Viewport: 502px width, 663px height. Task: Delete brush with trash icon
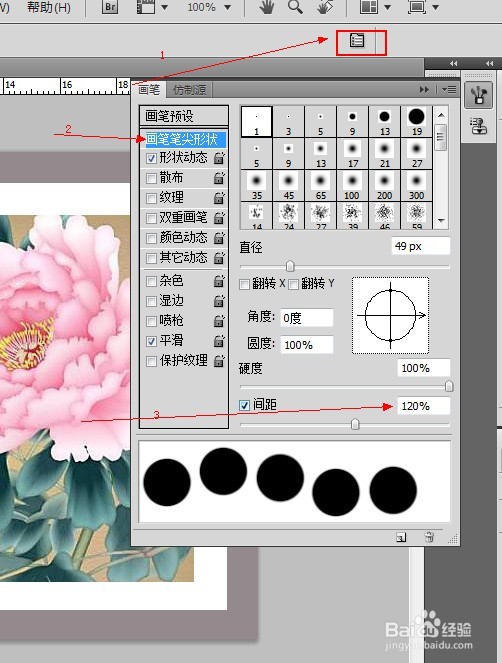click(429, 537)
